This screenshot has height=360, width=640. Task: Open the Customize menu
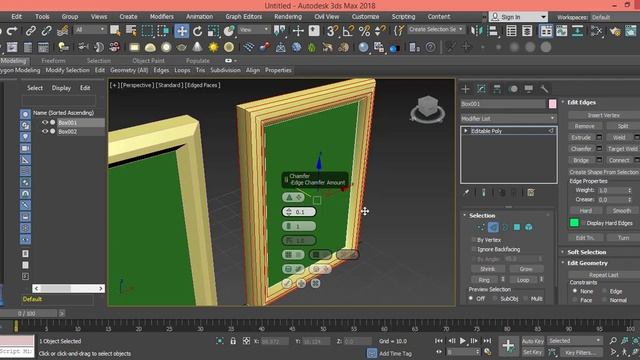[x=365, y=17]
